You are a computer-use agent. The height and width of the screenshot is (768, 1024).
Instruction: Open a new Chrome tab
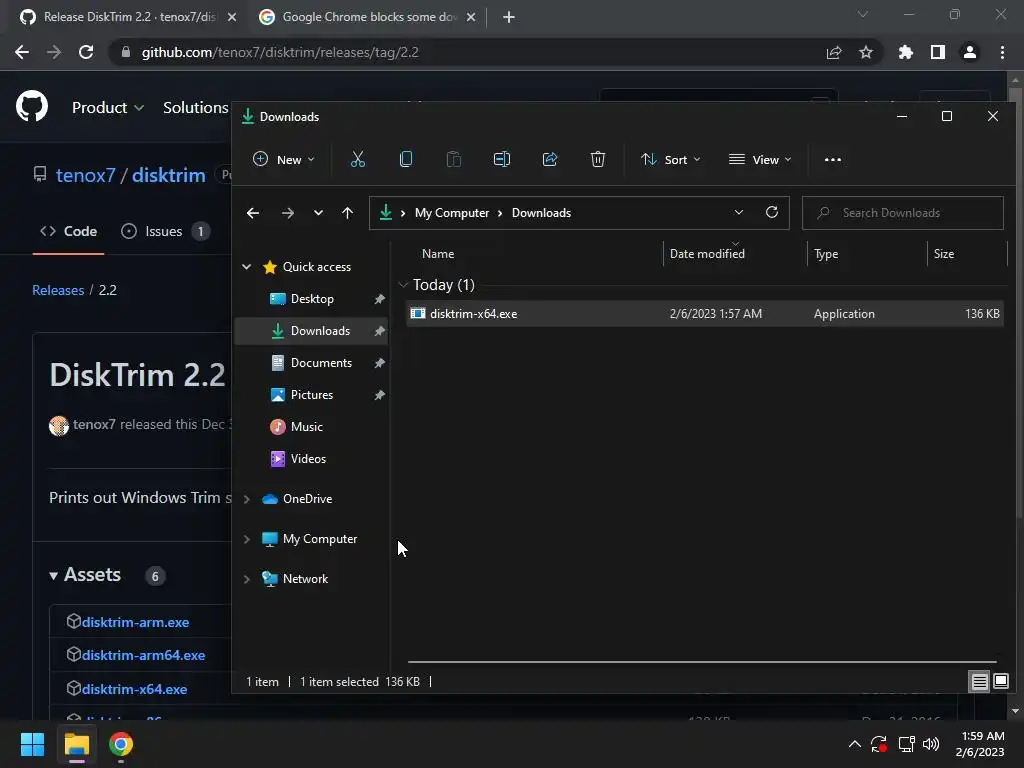tap(509, 17)
